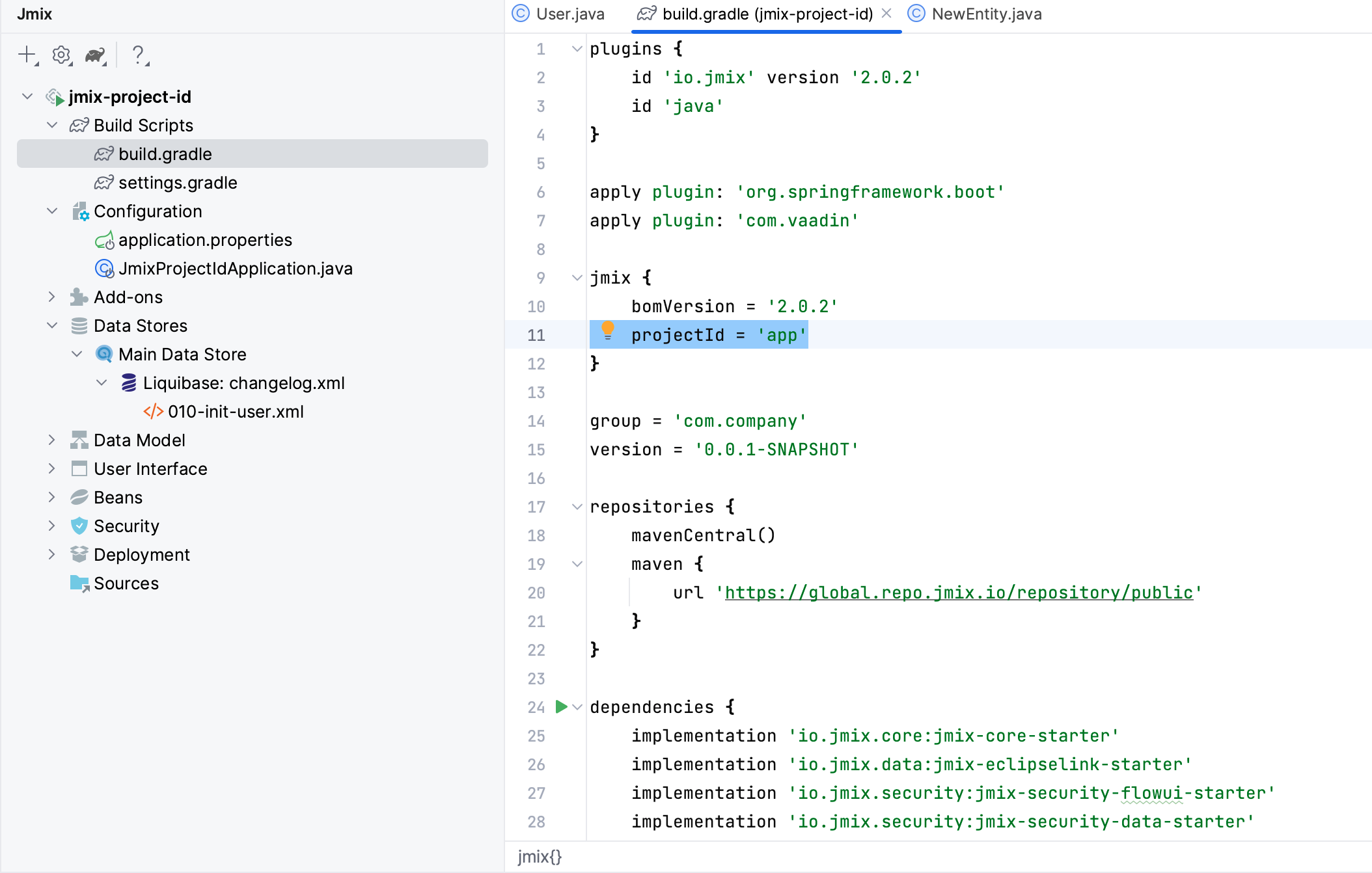Screen dimensions: 1372x873
Task: Click the settings.gradle file icon
Action: pos(104,182)
